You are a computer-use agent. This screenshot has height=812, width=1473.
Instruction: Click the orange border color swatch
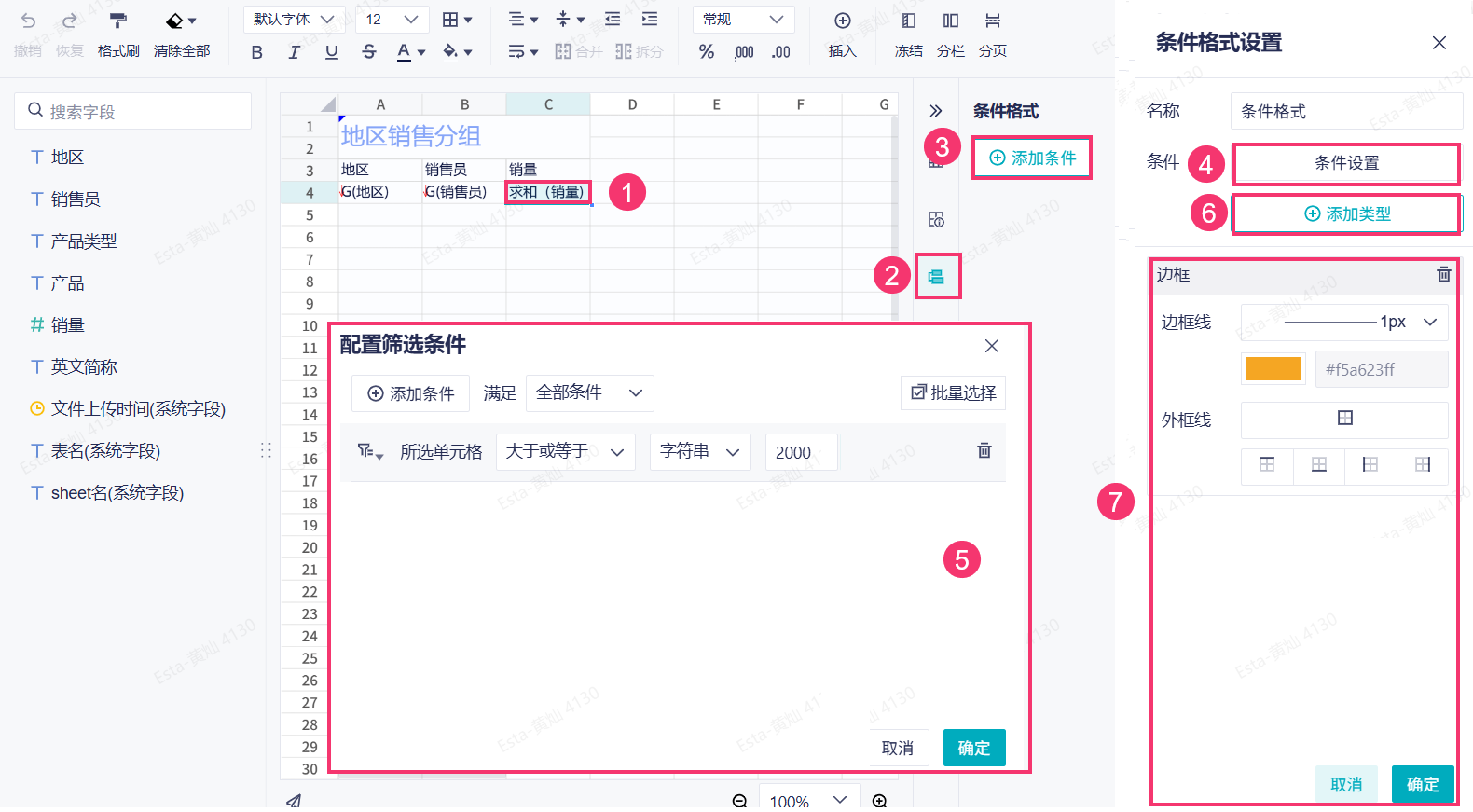tap(1273, 369)
